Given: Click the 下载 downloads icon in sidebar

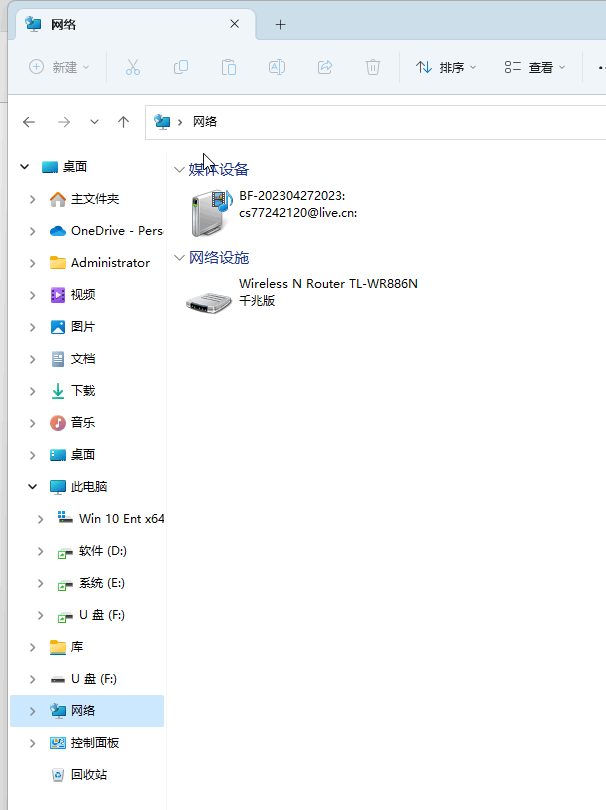Looking at the screenshot, I should (x=58, y=391).
